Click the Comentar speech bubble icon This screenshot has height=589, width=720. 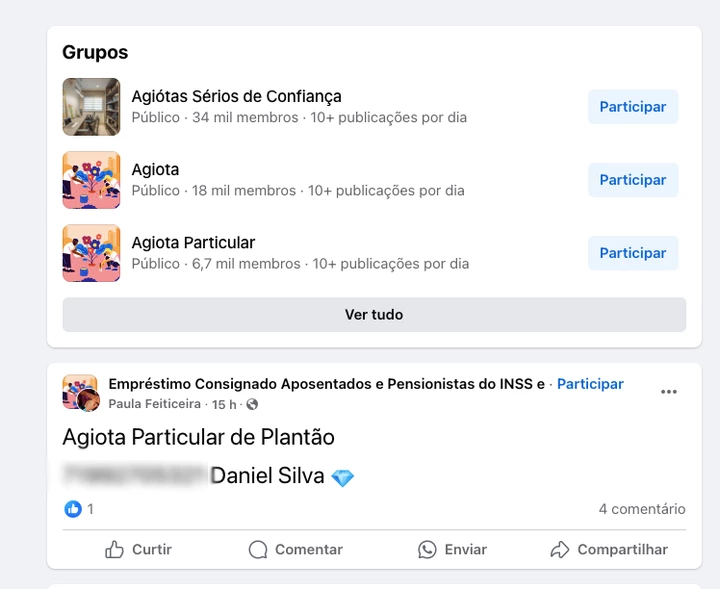coord(258,549)
